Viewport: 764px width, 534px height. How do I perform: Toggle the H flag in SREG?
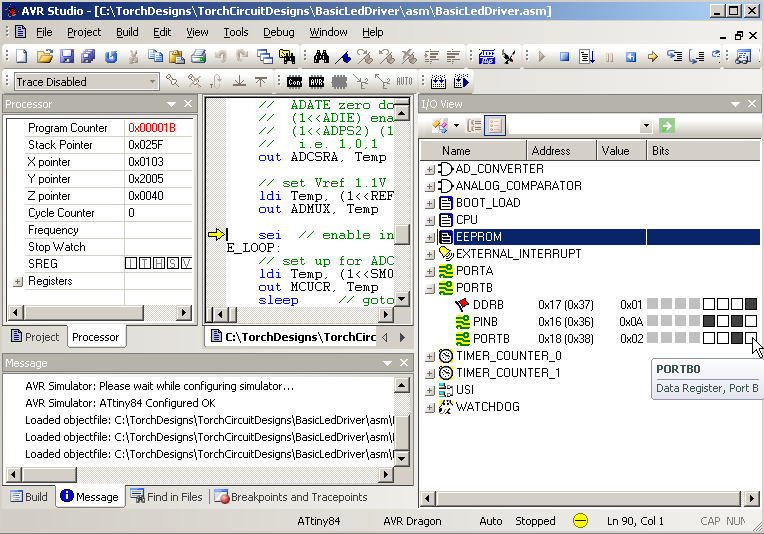[x=159, y=264]
